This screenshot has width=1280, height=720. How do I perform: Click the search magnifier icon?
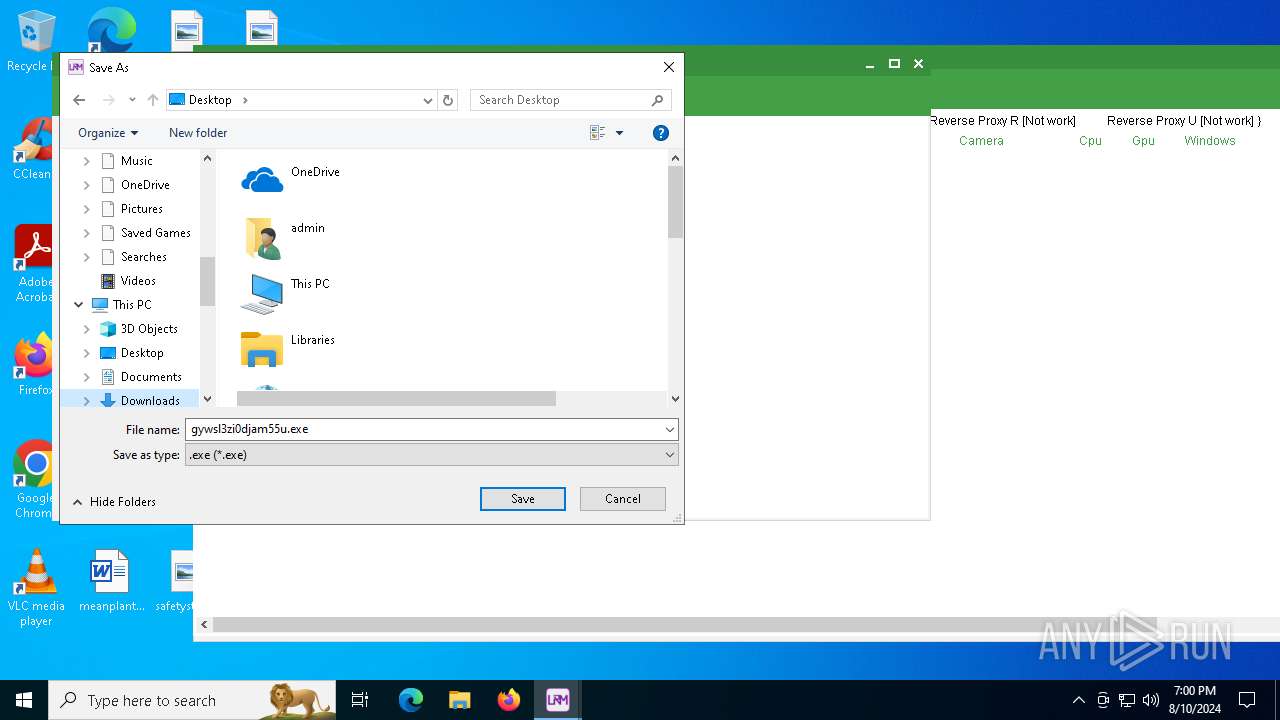pyautogui.click(x=657, y=100)
